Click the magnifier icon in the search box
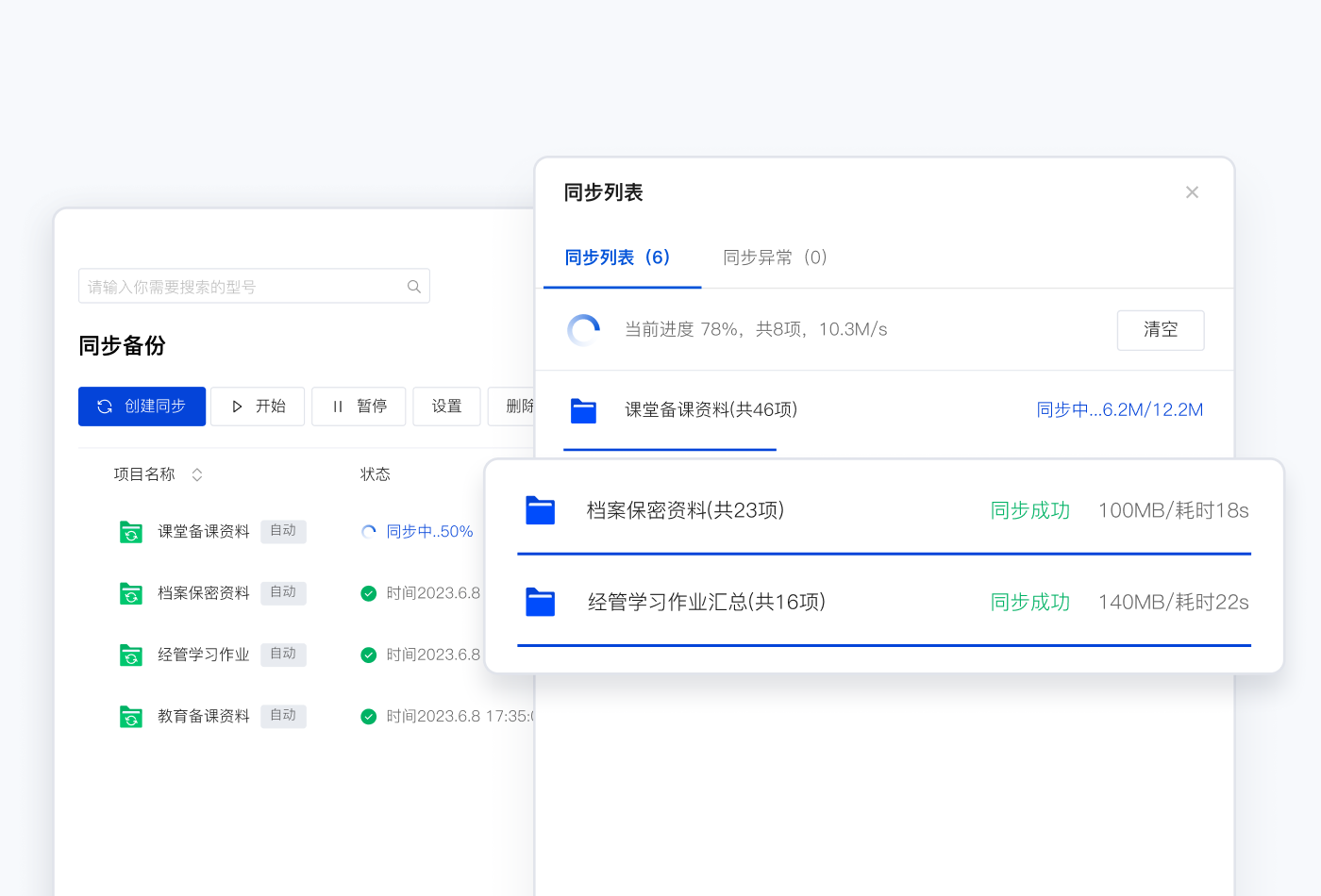This screenshot has width=1321, height=896. click(x=413, y=286)
